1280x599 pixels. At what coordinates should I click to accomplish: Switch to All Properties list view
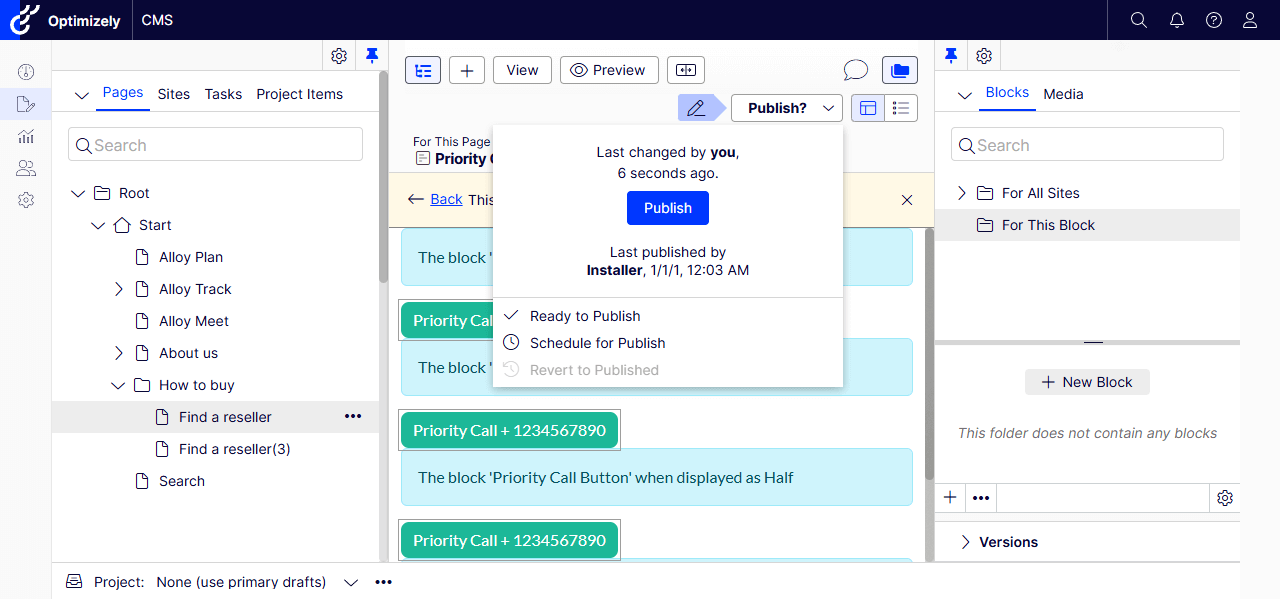click(901, 108)
